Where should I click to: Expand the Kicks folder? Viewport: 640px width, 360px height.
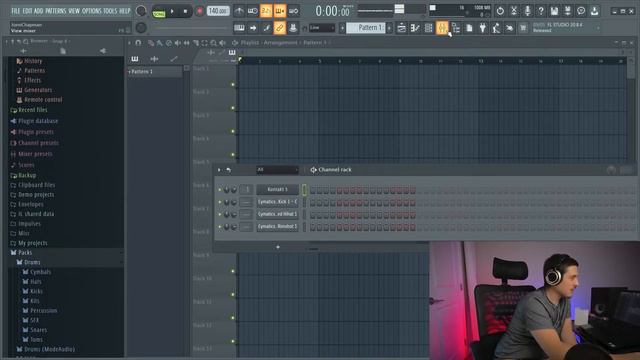click(36, 291)
